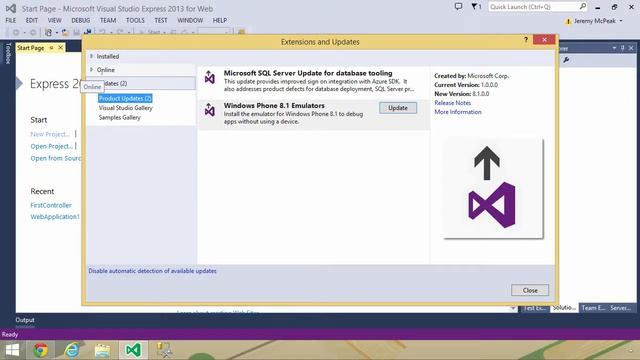Click the Windows Start button
Image resolution: width=640 pixels, height=360 pixels.
tap(12, 350)
